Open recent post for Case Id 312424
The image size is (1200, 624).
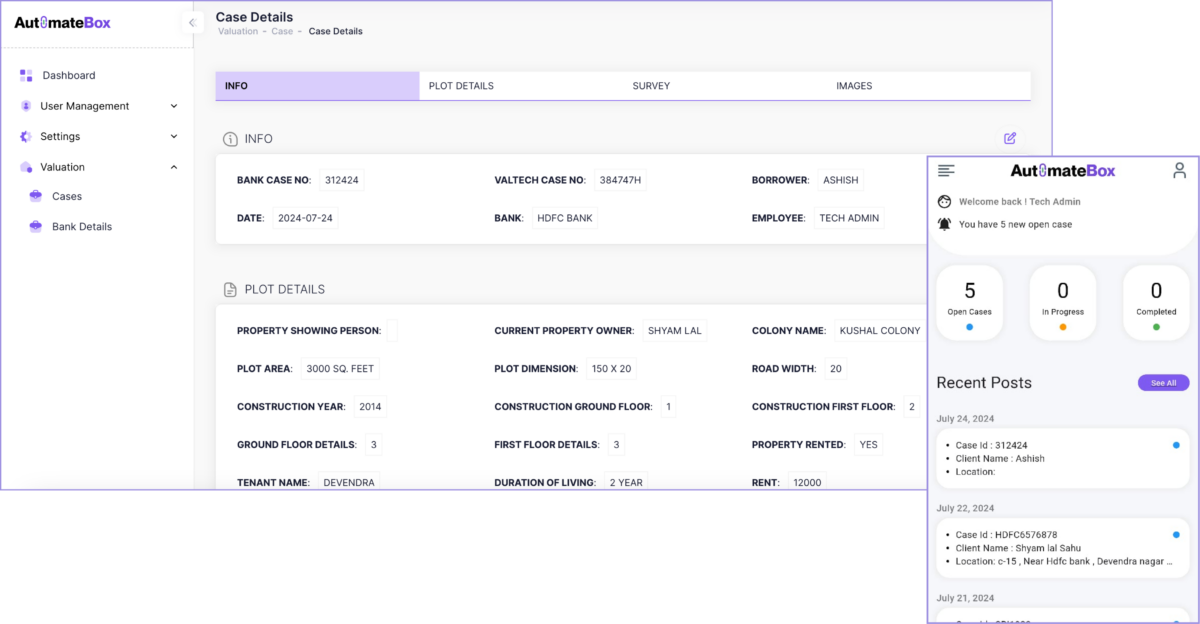[x=1062, y=458]
